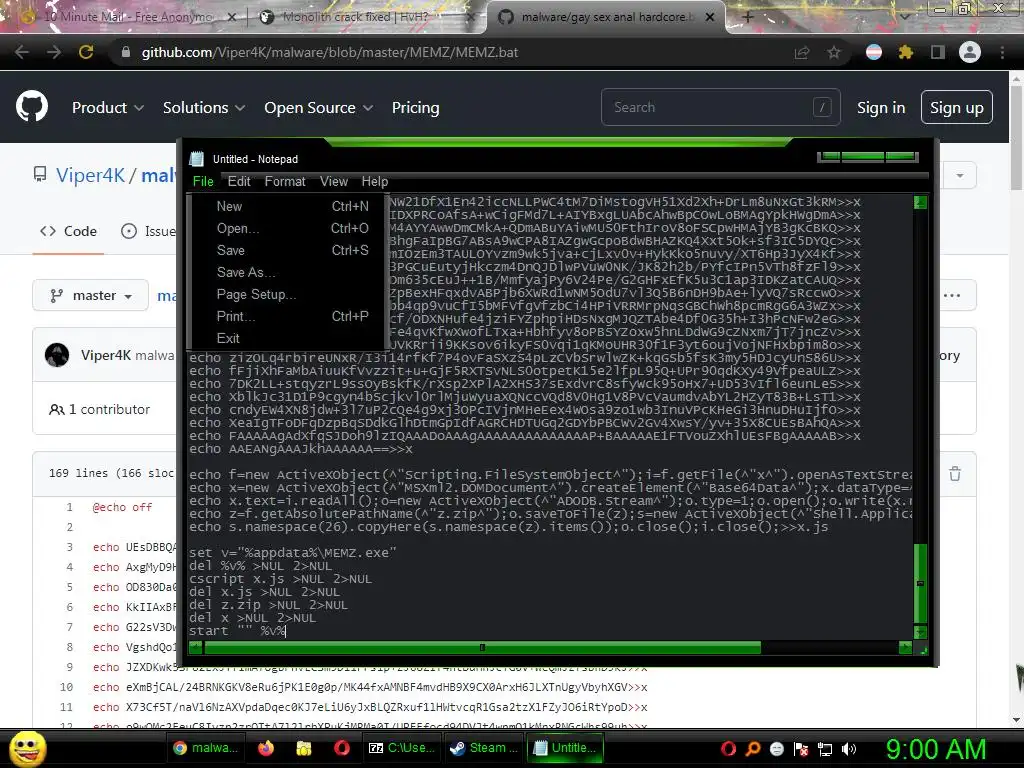Click the flag security icon in system tray
1024x768 pixels.
point(801,749)
